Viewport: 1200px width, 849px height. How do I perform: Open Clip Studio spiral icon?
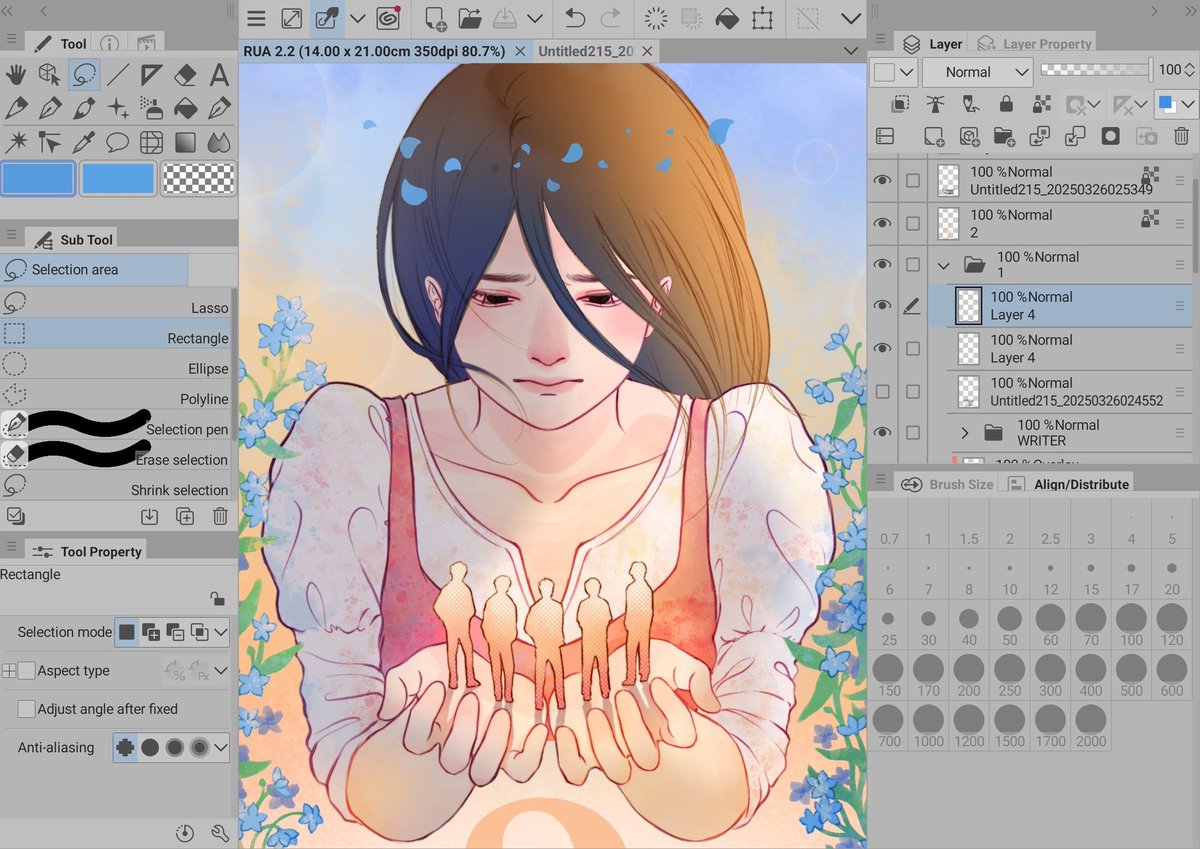click(388, 18)
